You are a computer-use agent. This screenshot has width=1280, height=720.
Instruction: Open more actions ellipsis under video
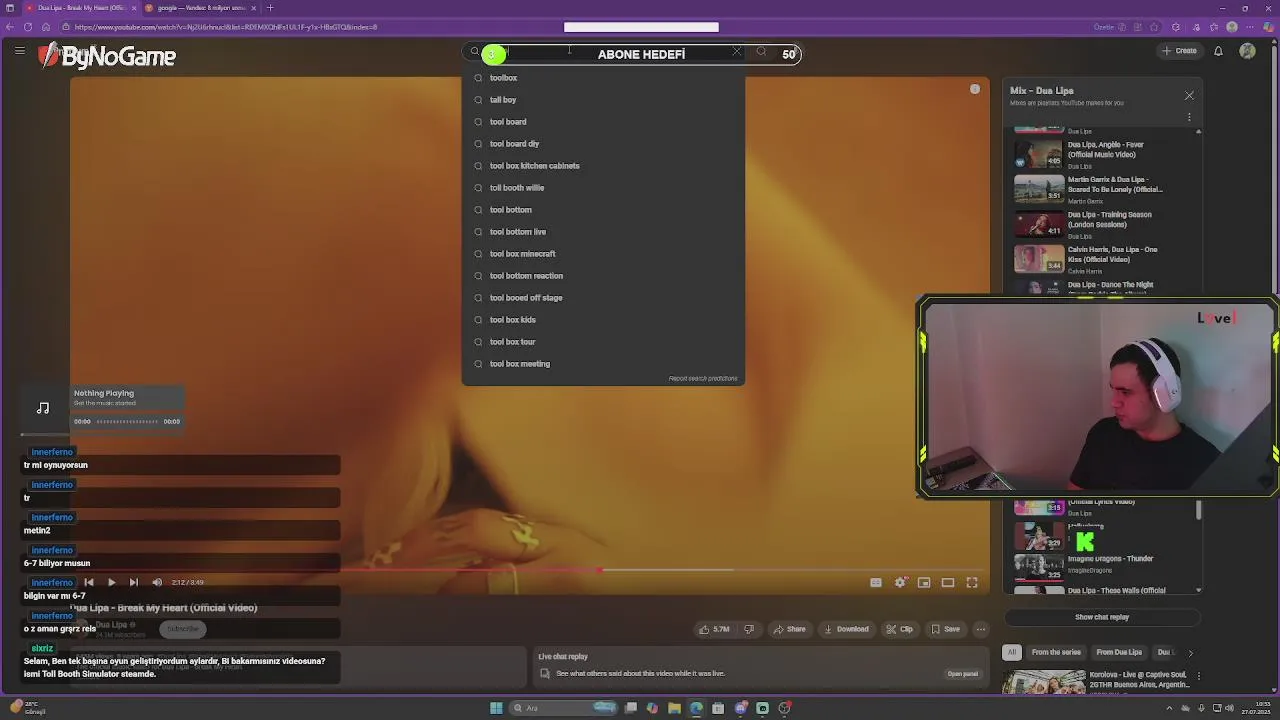coord(981,629)
